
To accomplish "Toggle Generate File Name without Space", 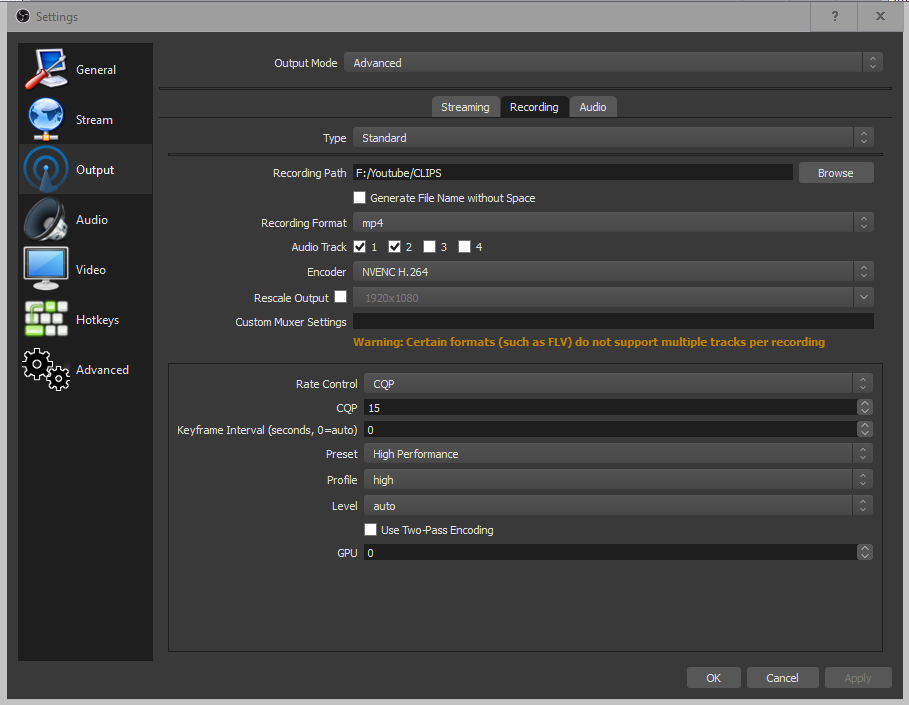I will 359,198.
